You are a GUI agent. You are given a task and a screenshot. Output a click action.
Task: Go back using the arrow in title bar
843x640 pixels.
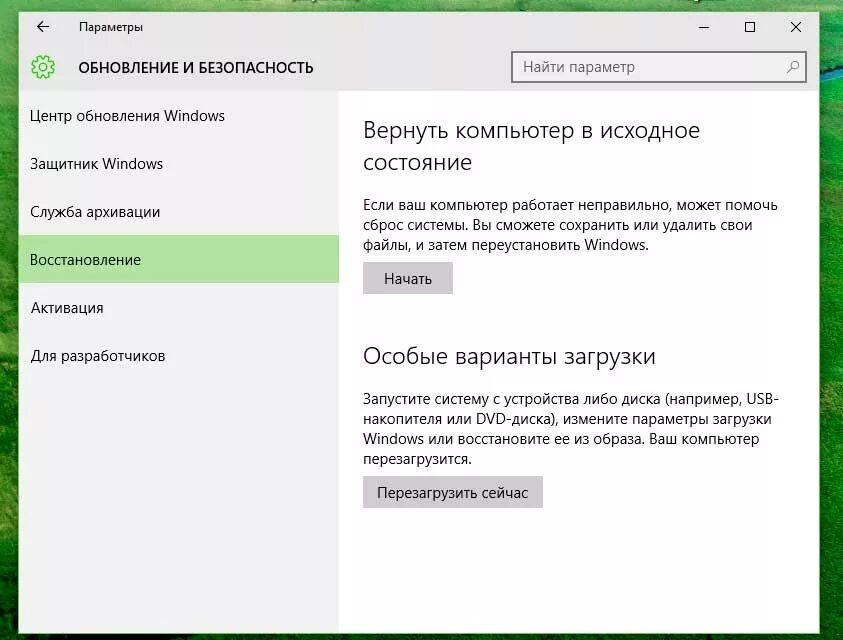pos(43,27)
